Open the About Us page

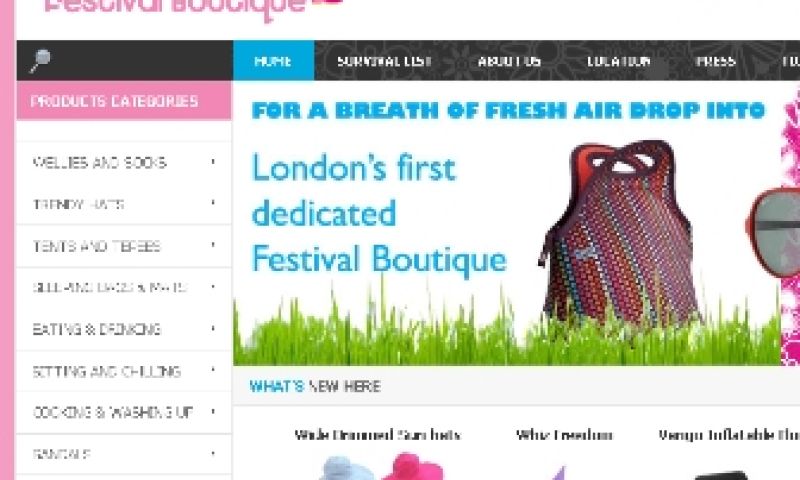tap(509, 61)
